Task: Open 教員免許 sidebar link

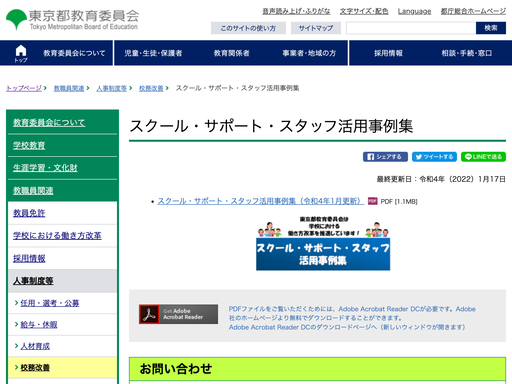Action: (x=29, y=213)
